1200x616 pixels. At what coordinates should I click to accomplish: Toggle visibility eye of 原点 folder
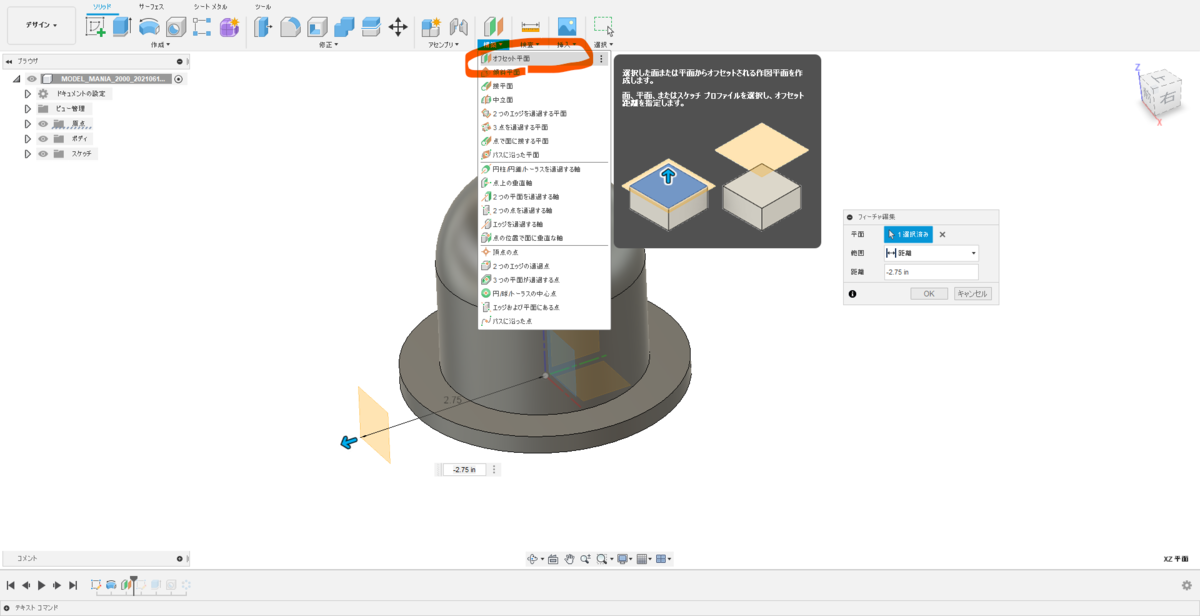pos(43,124)
